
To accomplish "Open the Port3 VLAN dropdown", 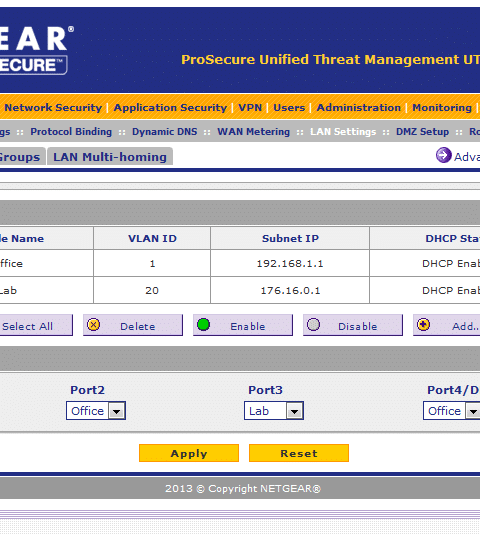I will (274, 411).
